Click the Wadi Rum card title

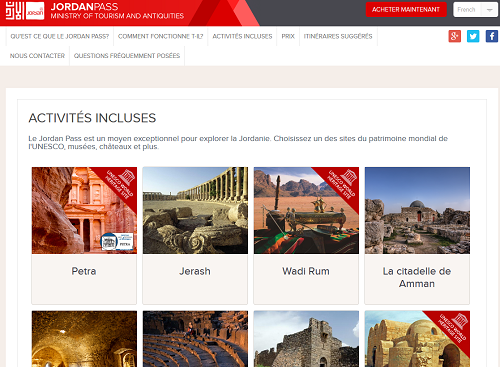pos(306,271)
